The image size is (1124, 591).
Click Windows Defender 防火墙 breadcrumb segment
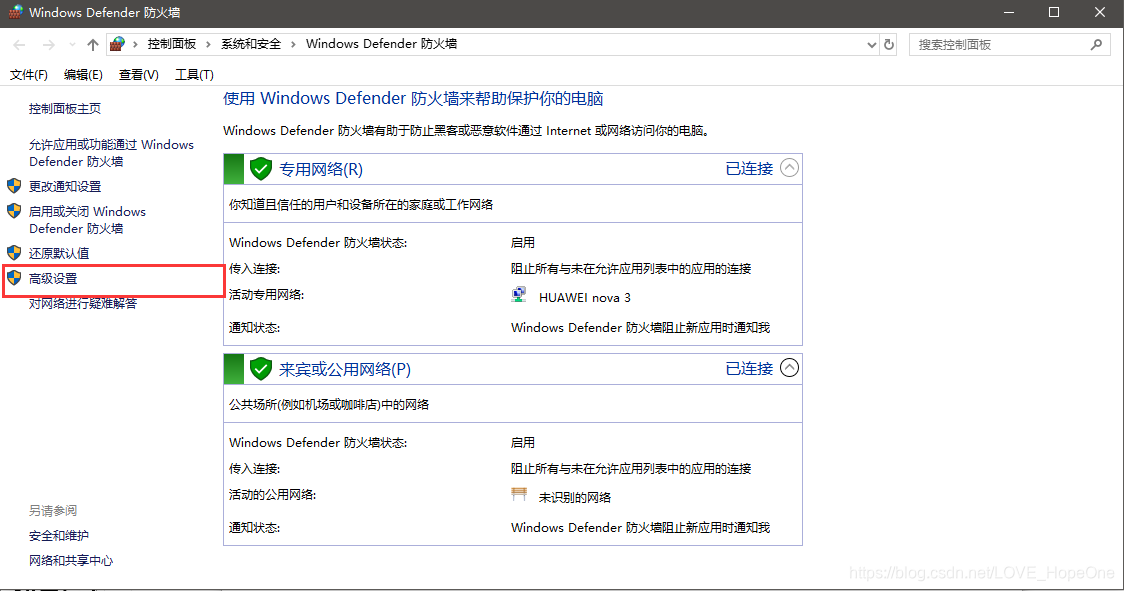381,44
